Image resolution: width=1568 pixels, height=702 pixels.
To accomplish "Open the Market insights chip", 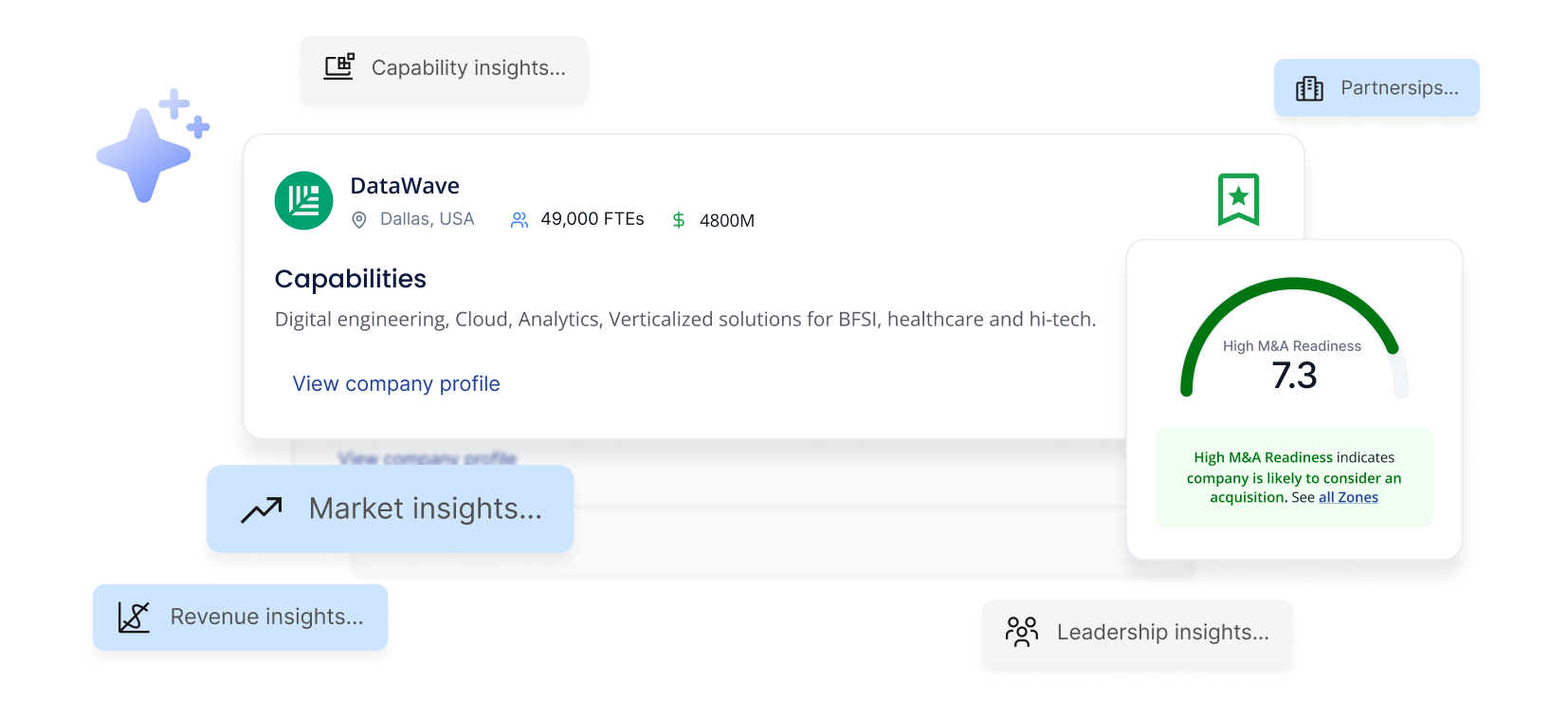I will 391,509.
